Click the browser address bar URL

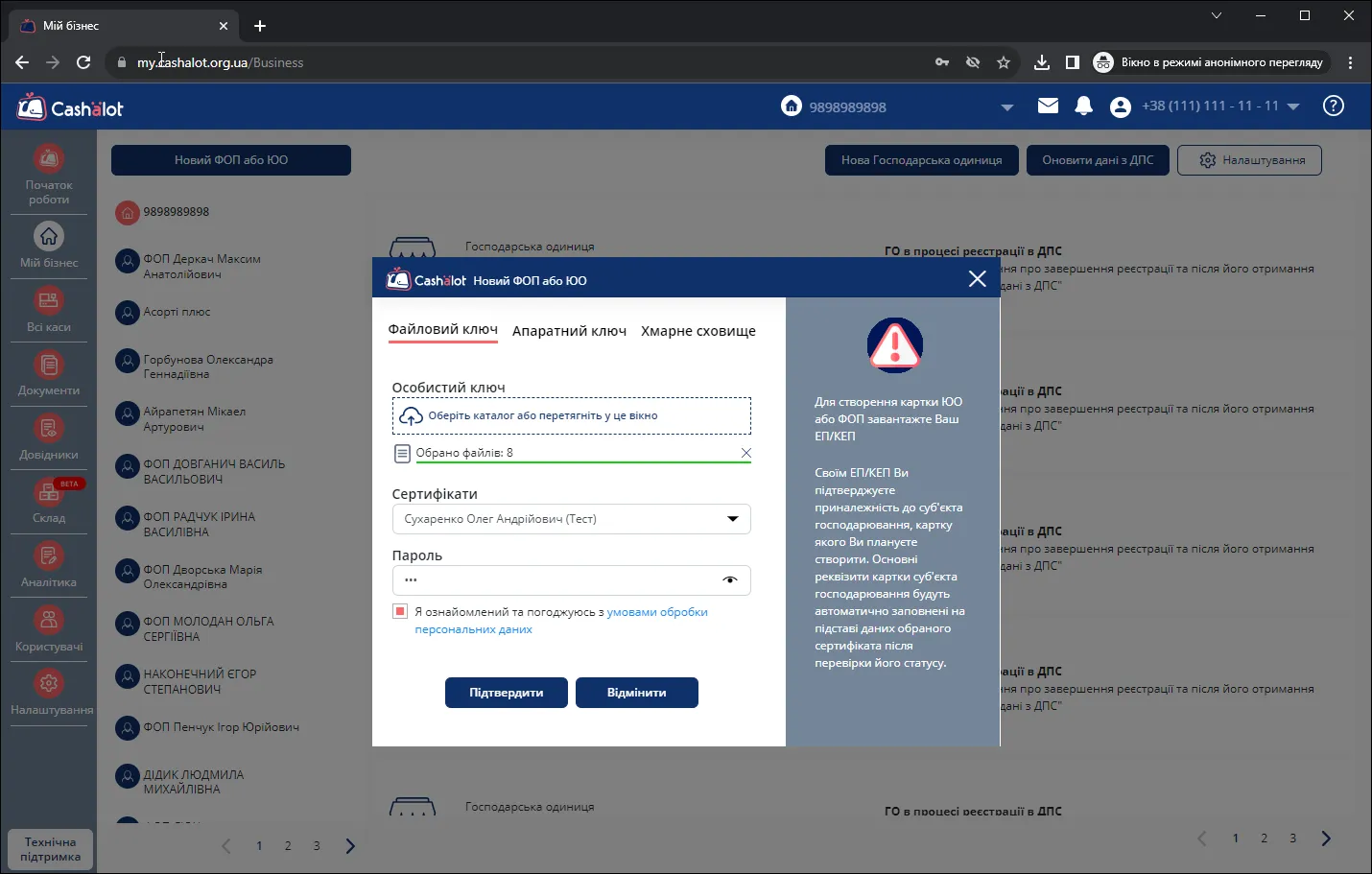click(x=220, y=62)
